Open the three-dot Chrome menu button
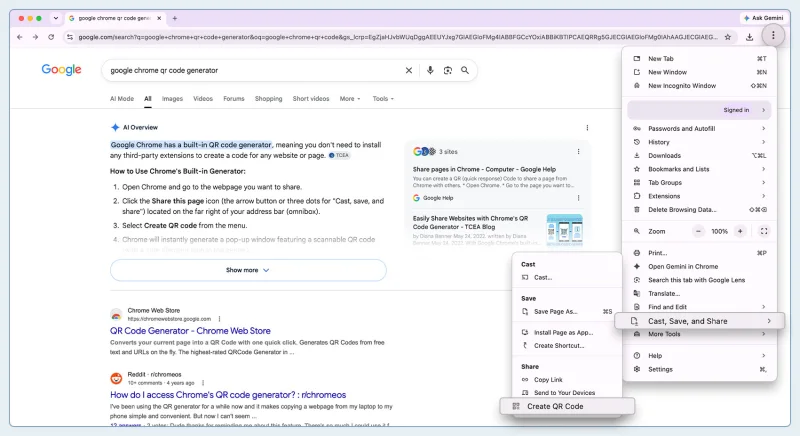 (773, 35)
